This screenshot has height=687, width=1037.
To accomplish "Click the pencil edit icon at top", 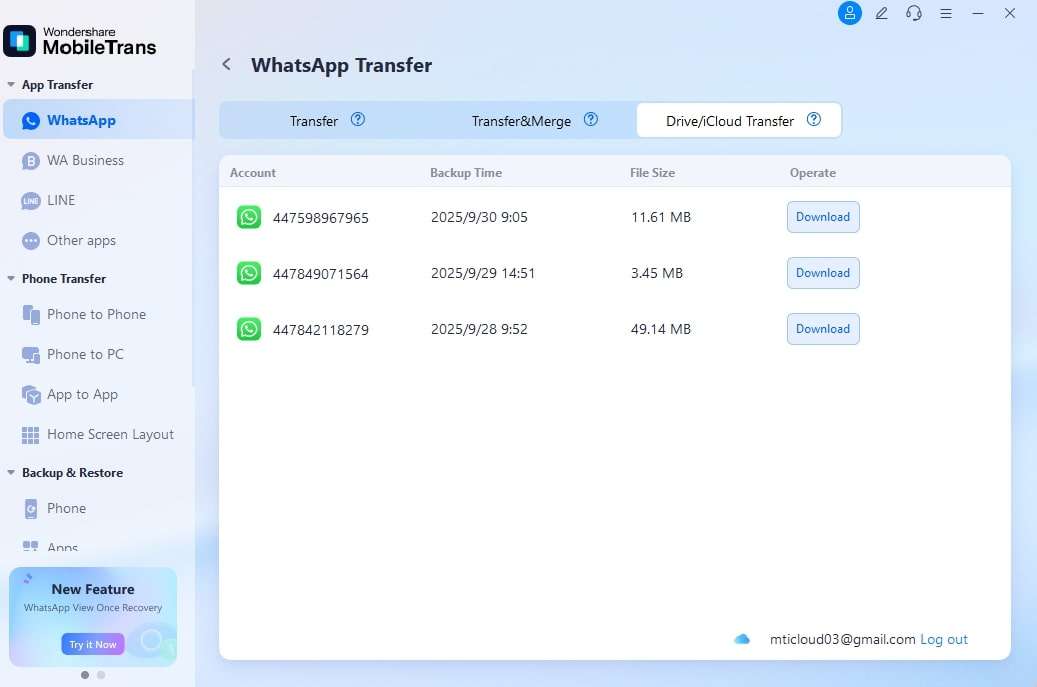I will click(x=881, y=13).
